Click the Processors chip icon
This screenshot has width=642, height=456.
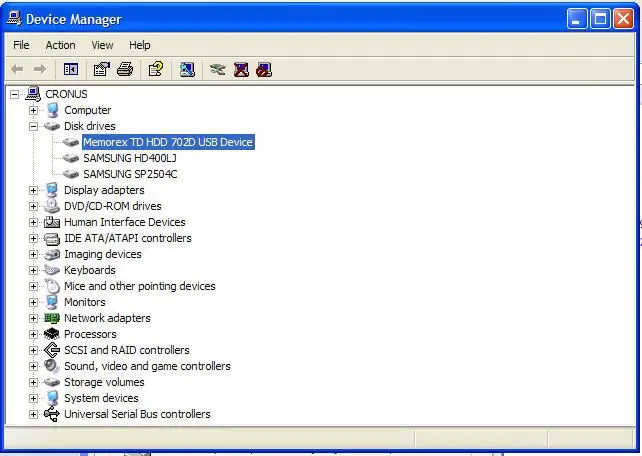52,334
